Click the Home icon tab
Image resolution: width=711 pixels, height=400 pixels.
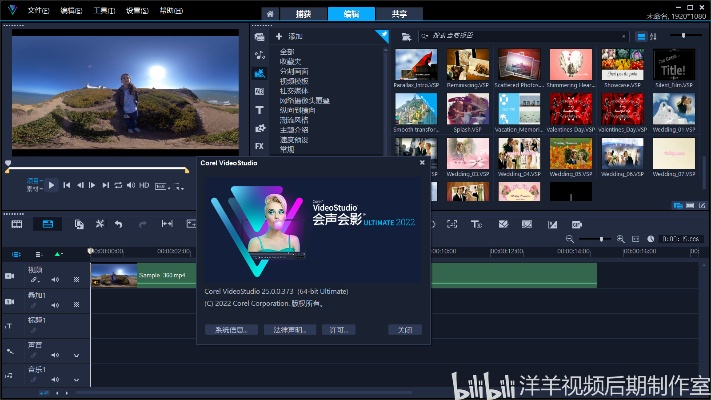point(269,14)
